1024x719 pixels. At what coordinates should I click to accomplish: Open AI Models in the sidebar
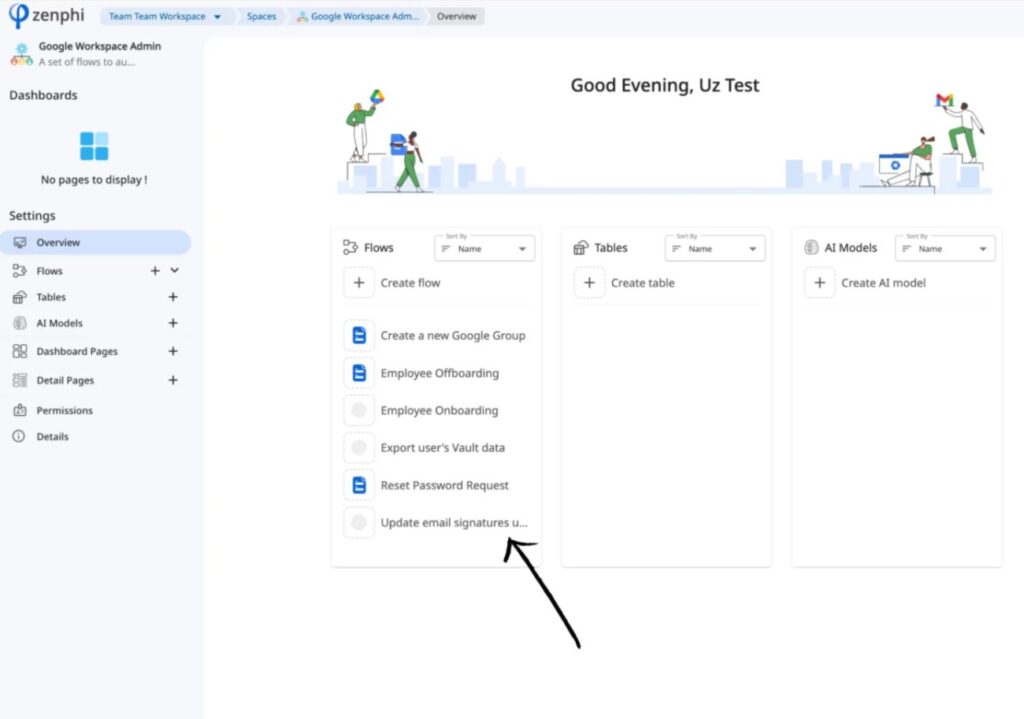point(59,323)
